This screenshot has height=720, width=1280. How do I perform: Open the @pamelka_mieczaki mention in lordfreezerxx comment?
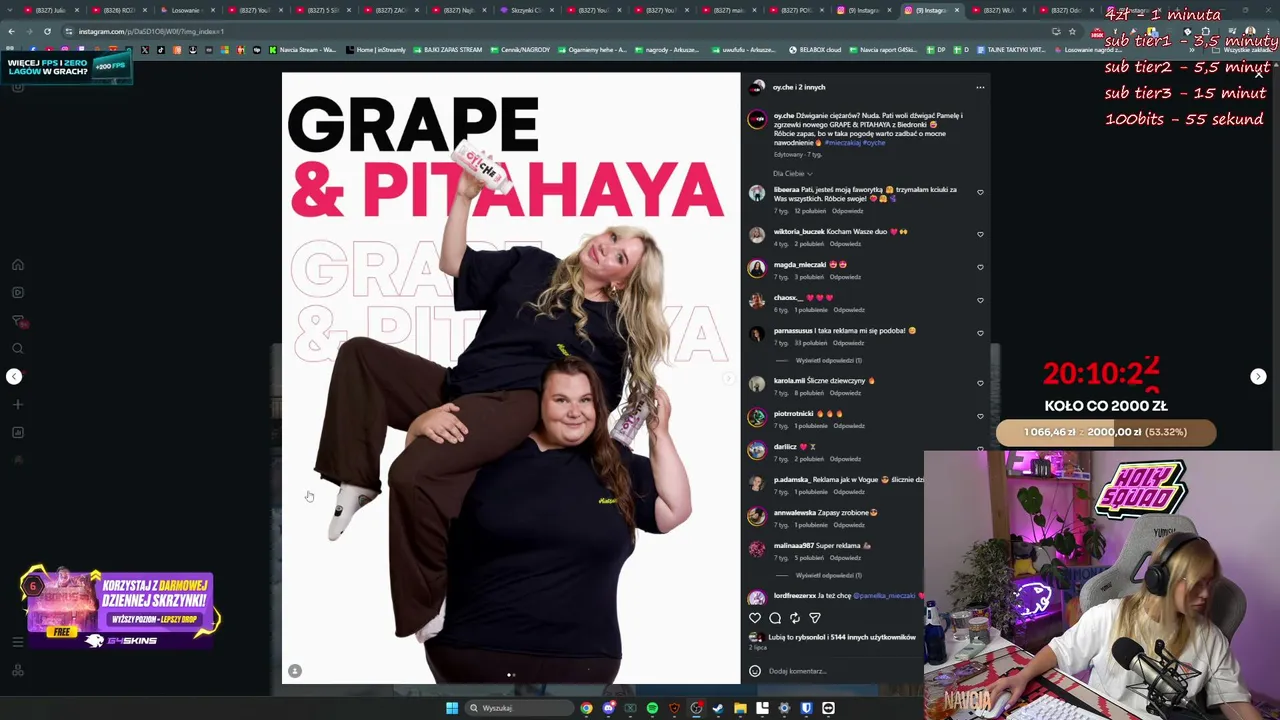click(x=886, y=596)
